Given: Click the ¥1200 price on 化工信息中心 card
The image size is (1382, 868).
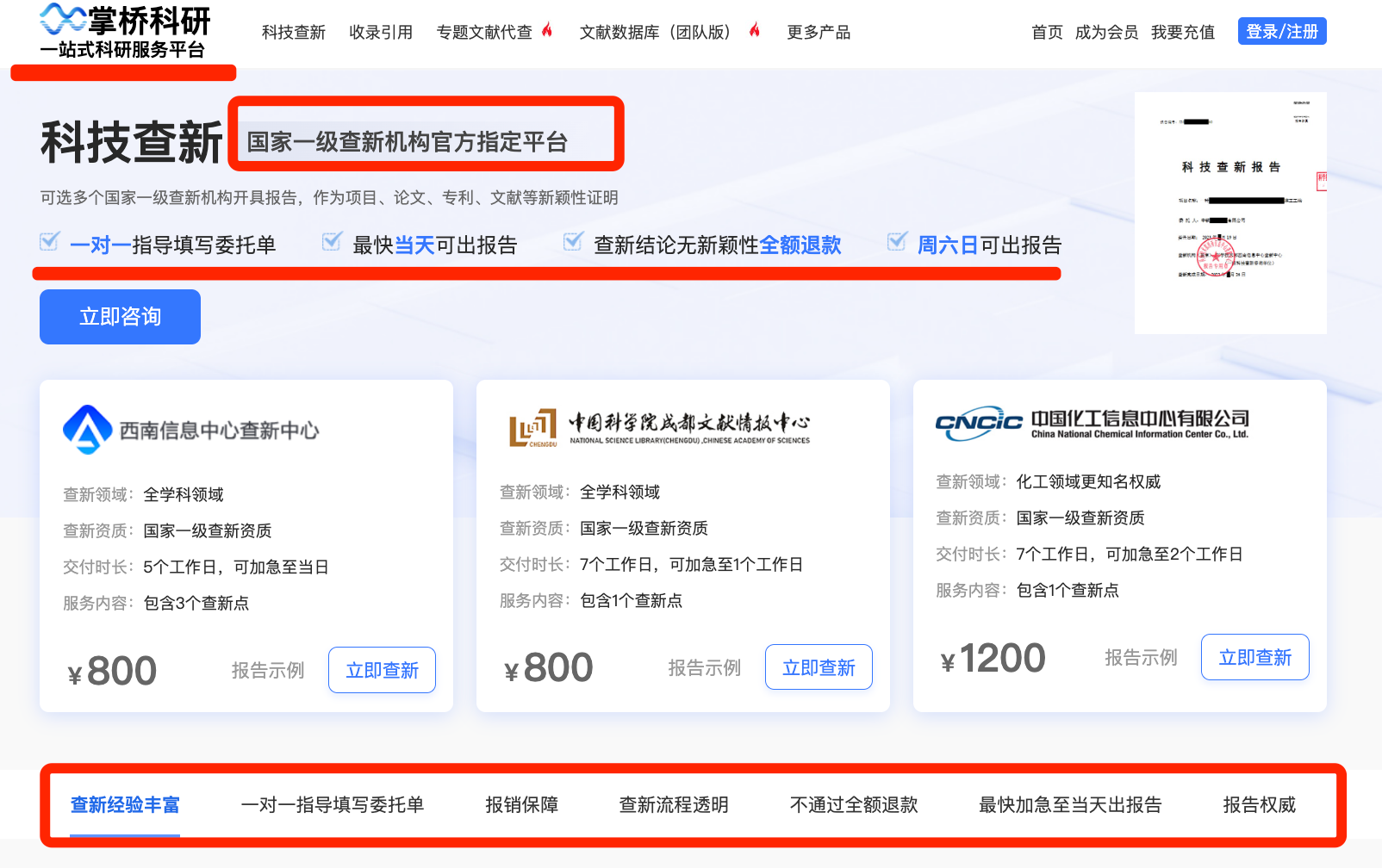Looking at the screenshot, I should pos(993,658).
